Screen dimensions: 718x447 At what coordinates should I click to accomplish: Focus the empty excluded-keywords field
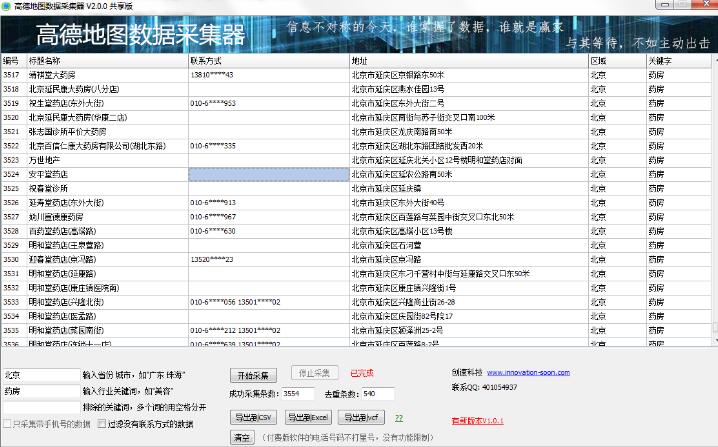coord(42,407)
